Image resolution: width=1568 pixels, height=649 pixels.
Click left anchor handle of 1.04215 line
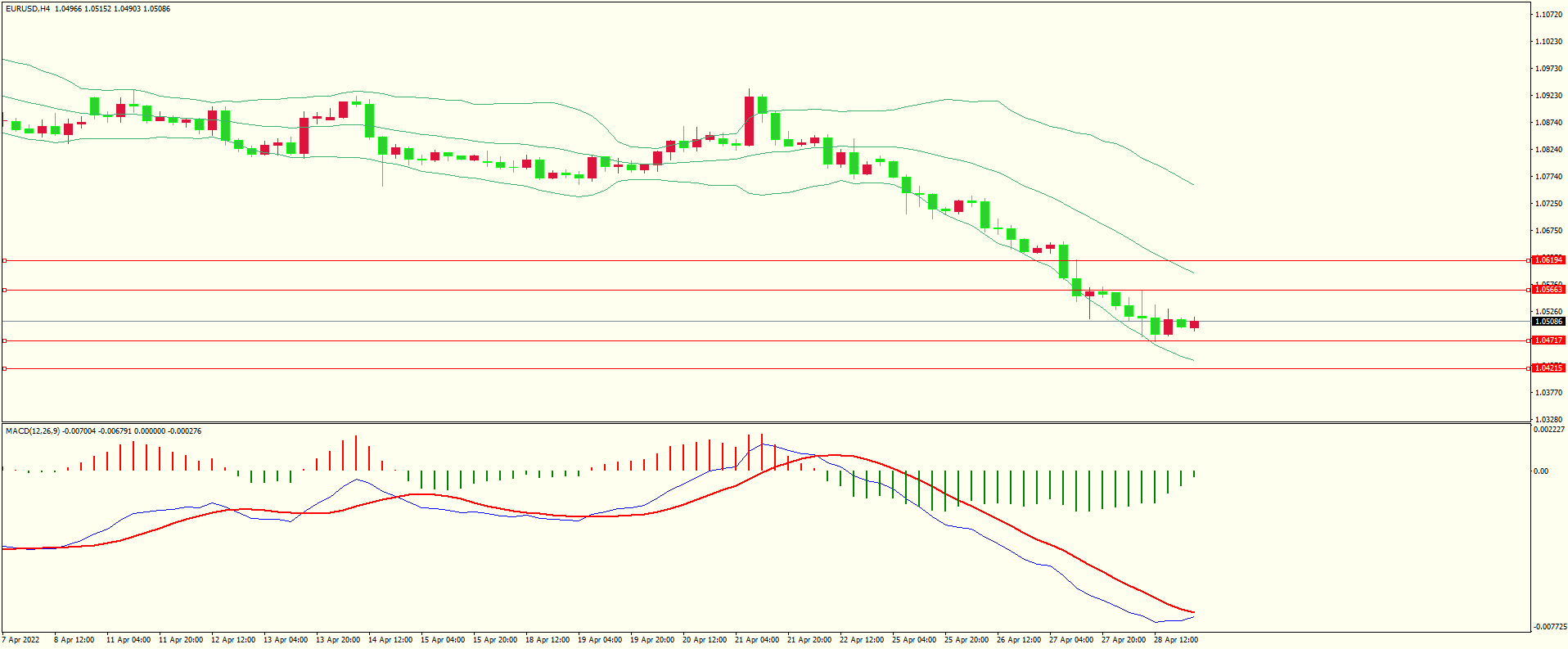pyautogui.click(x=4, y=368)
